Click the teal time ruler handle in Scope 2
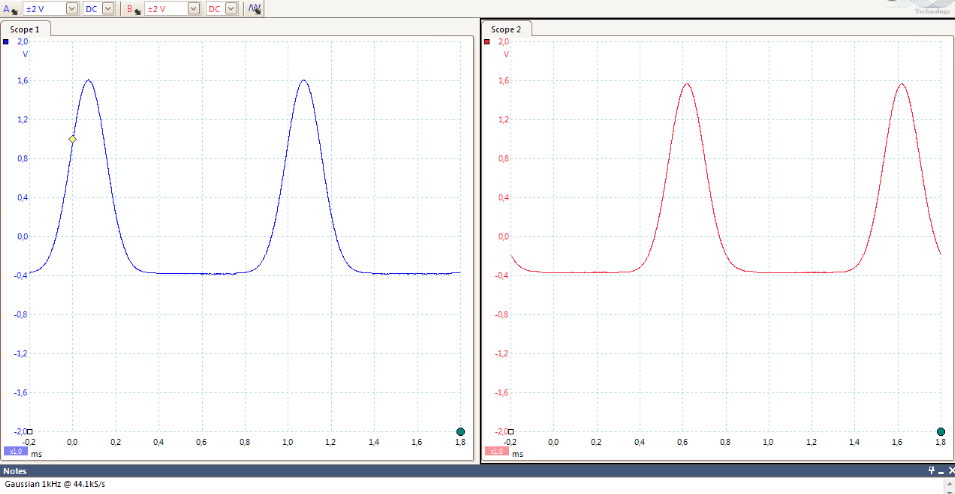 point(941,431)
